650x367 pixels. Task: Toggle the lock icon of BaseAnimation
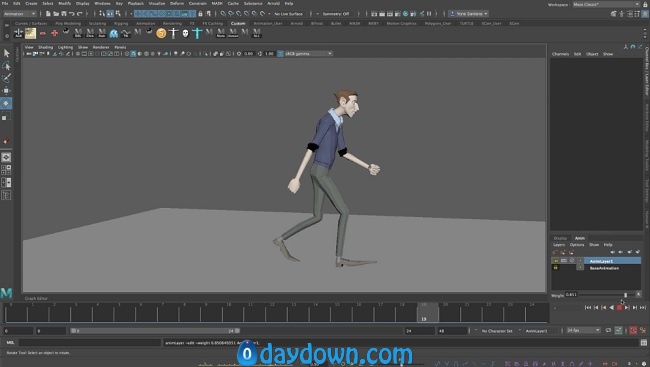click(x=556, y=268)
